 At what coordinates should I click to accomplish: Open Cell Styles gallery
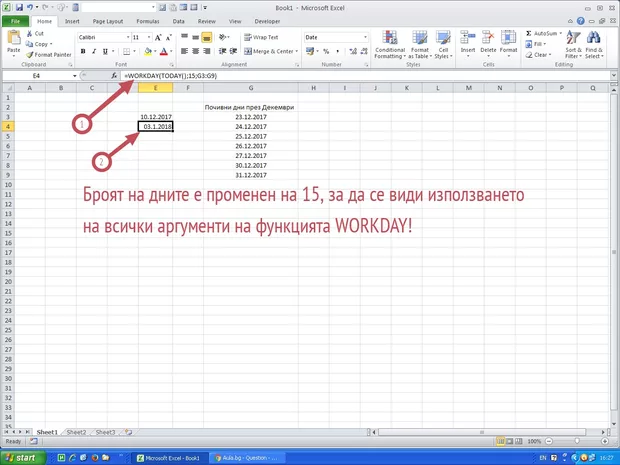point(443,45)
